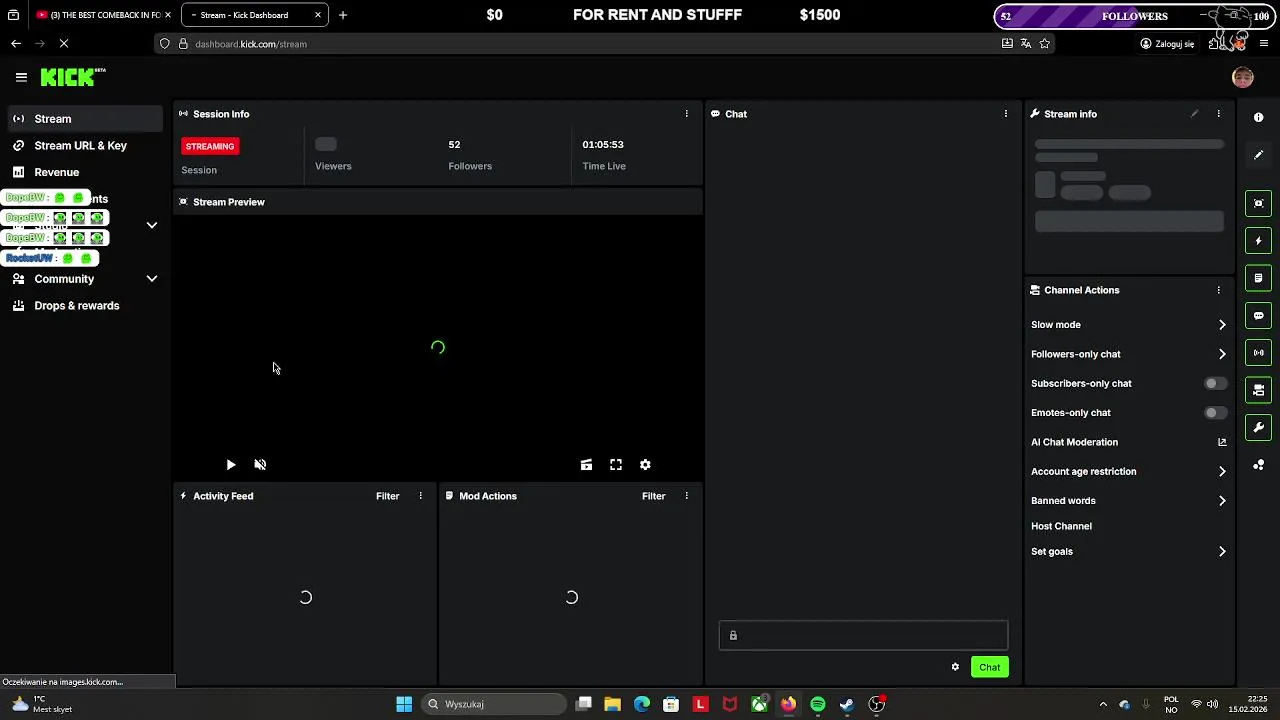Viewport: 1280px width, 720px height.
Task: Click the translate page icon in address bar
Action: 1026,44
